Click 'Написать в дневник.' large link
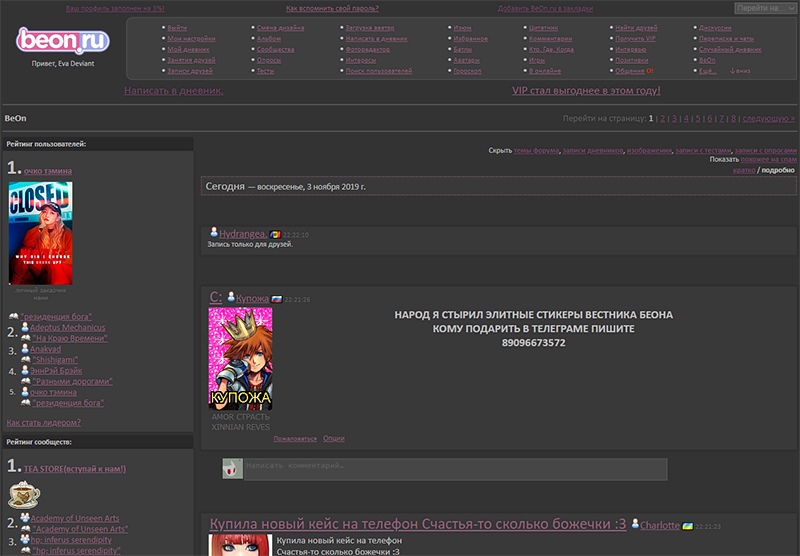Screen dimensions: 800x556 [x=173, y=90]
